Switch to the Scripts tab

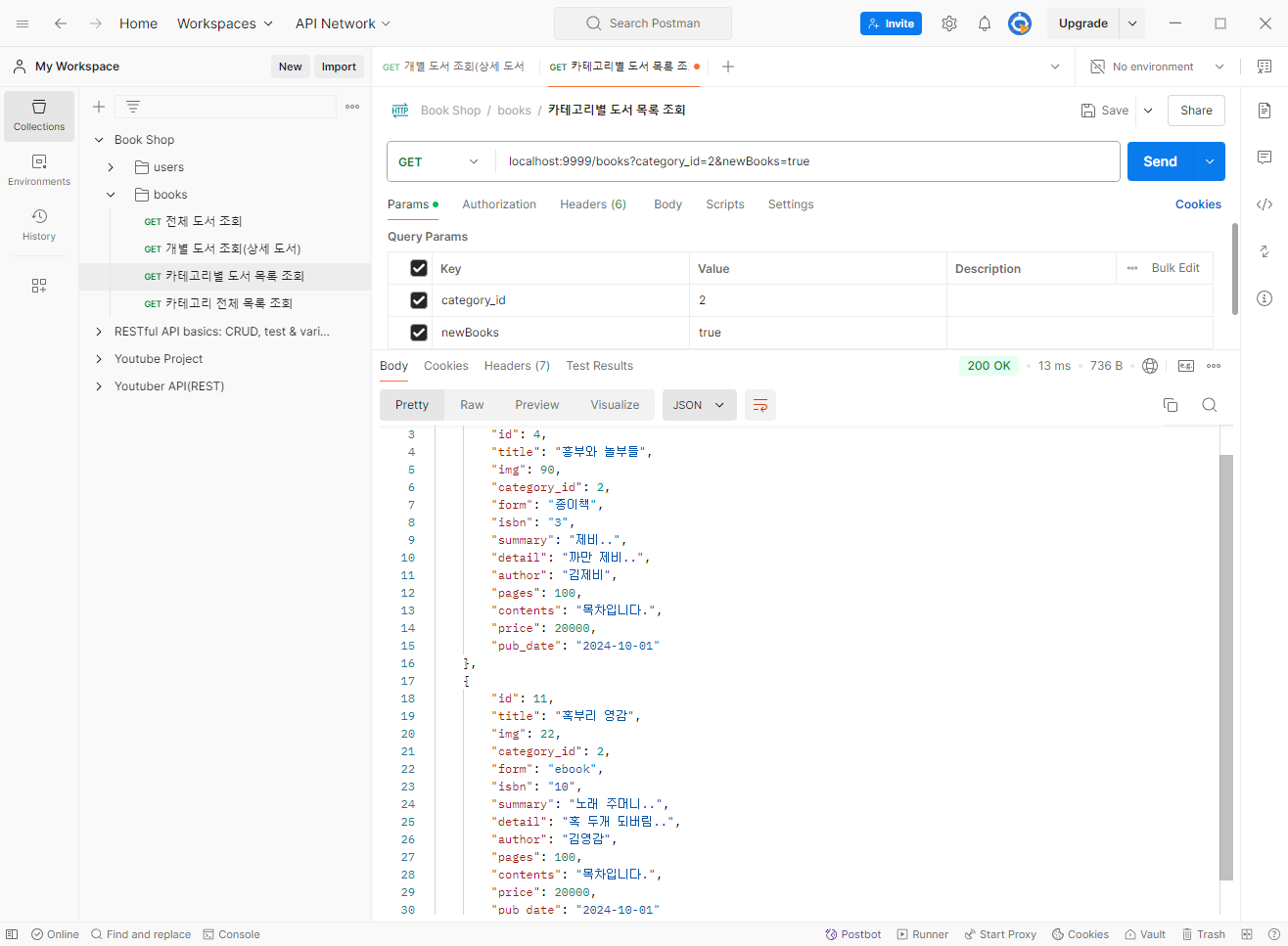click(x=725, y=204)
